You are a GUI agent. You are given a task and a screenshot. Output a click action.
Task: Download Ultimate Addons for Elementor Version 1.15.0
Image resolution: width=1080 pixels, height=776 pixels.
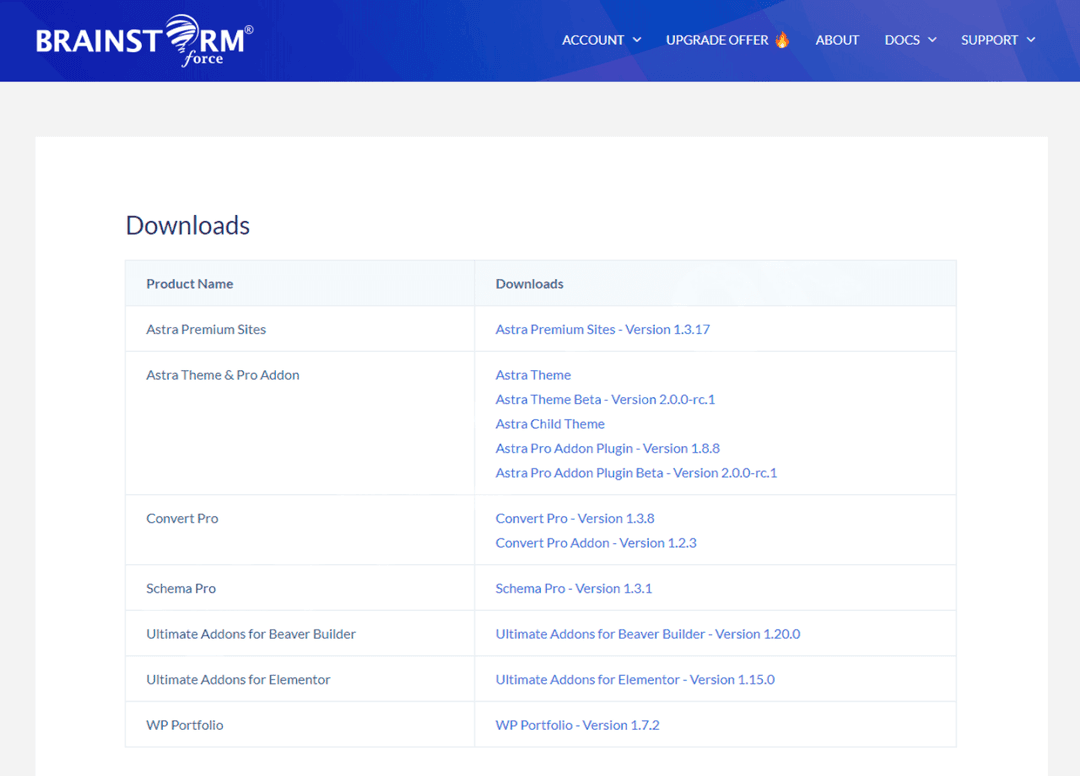(635, 679)
